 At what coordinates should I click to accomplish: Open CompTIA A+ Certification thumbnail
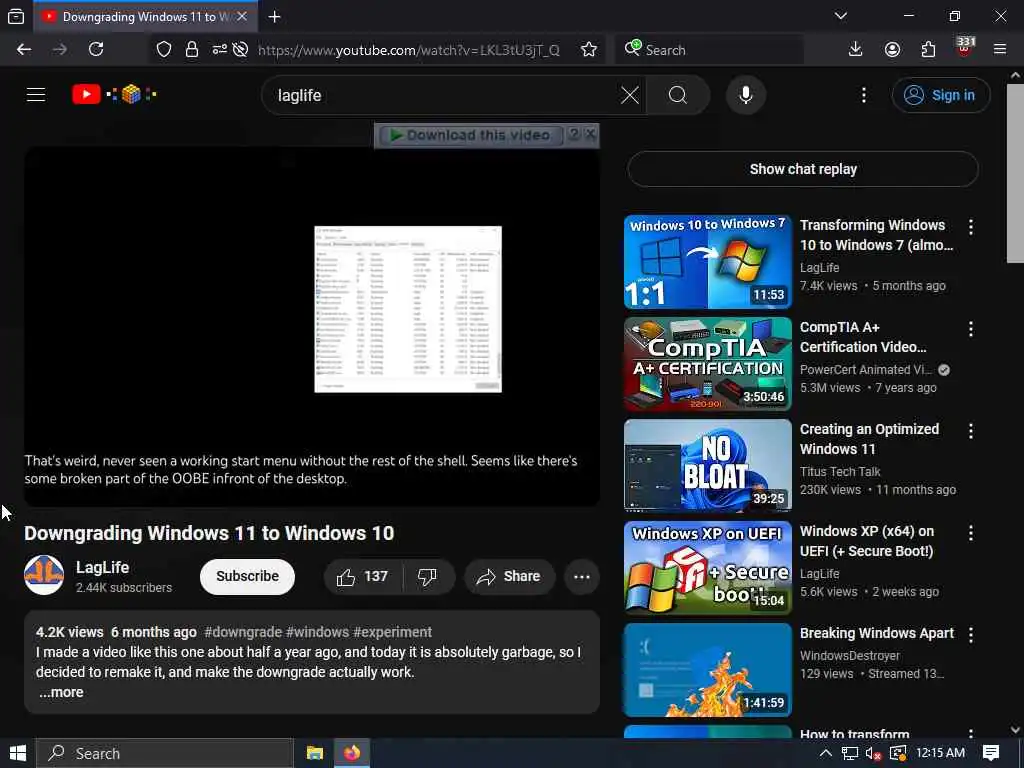tap(707, 364)
